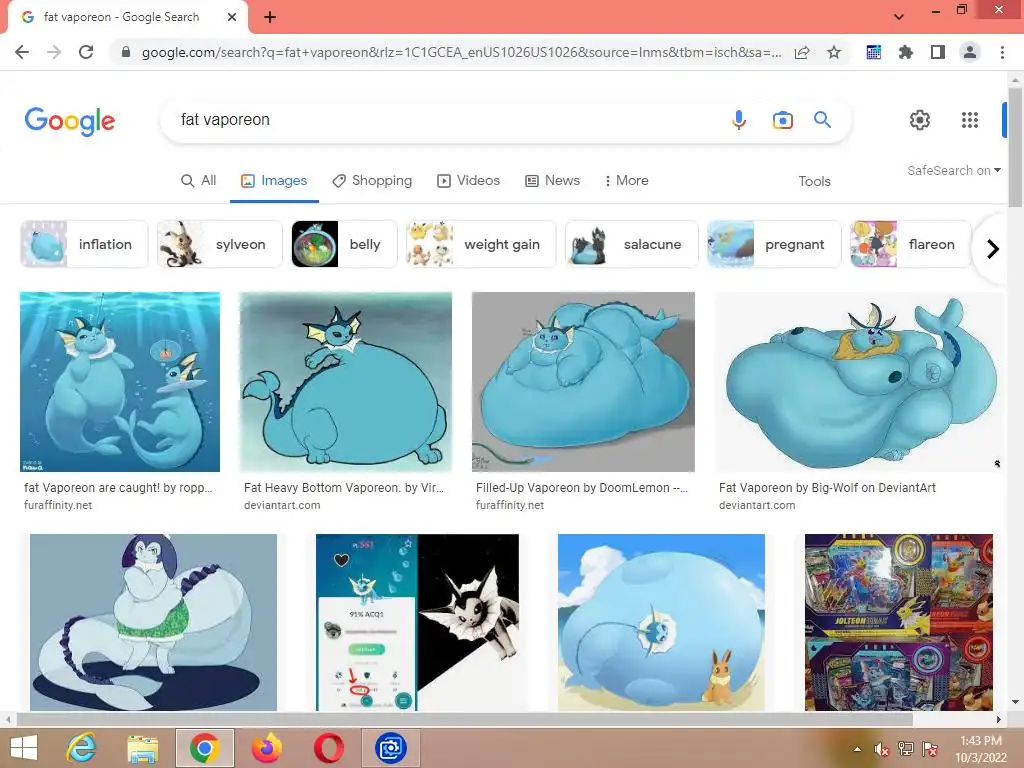Select the salacune suggestion chip
Image resolution: width=1024 pixels, height=768 pixels.
pyautogui.click(x=632, y=244)
